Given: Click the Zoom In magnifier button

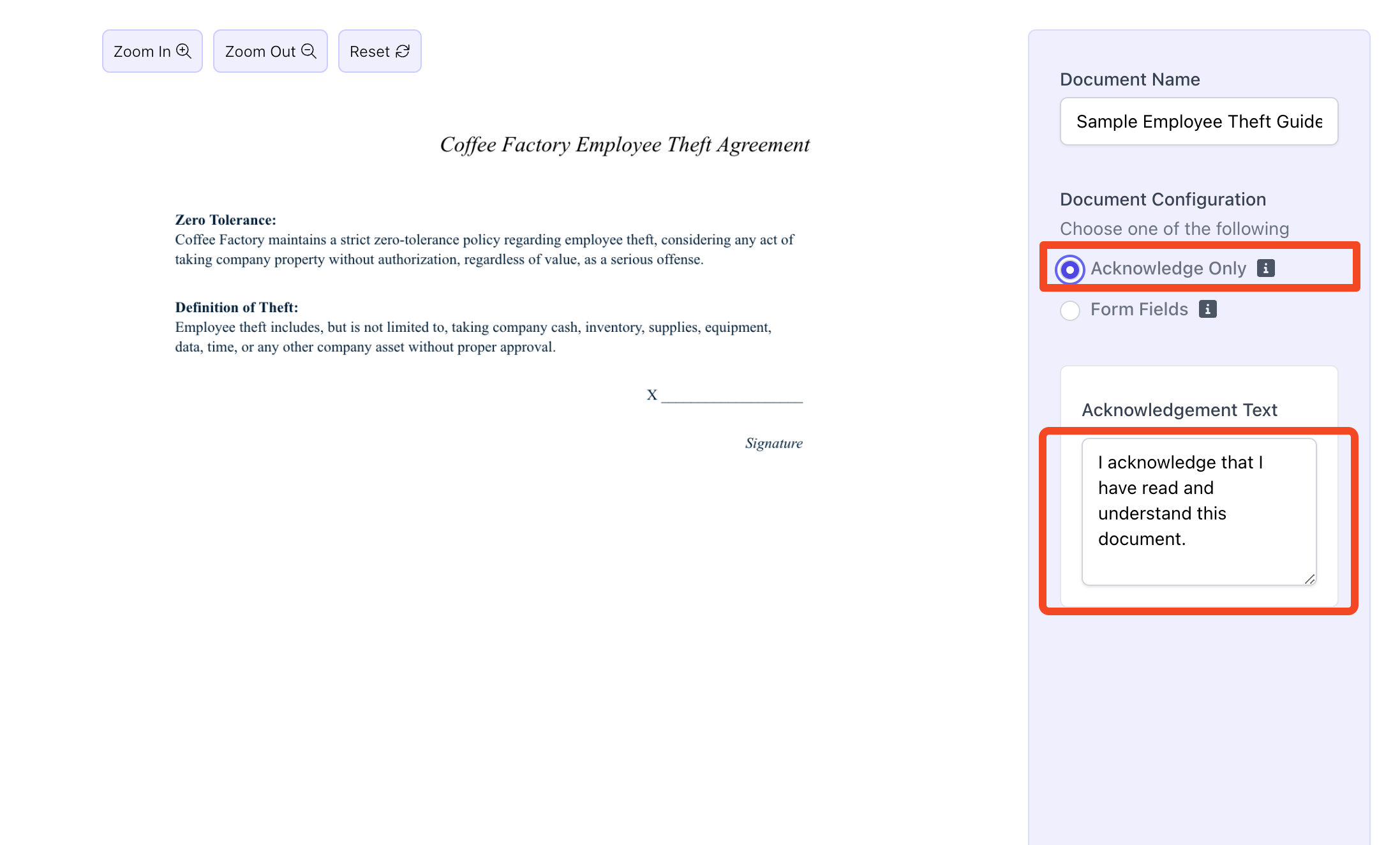Looking at the screenshot, I should click(152, 51).
